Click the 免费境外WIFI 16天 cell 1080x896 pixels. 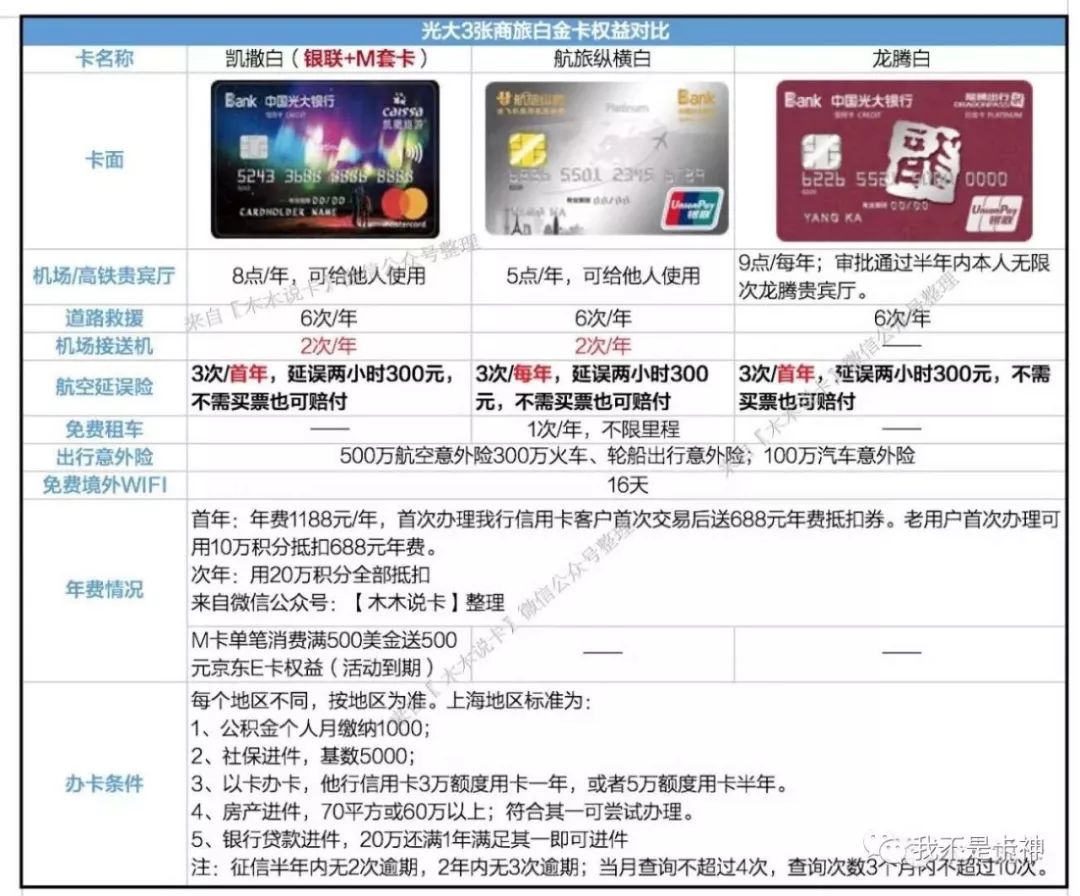coord(626,485)
